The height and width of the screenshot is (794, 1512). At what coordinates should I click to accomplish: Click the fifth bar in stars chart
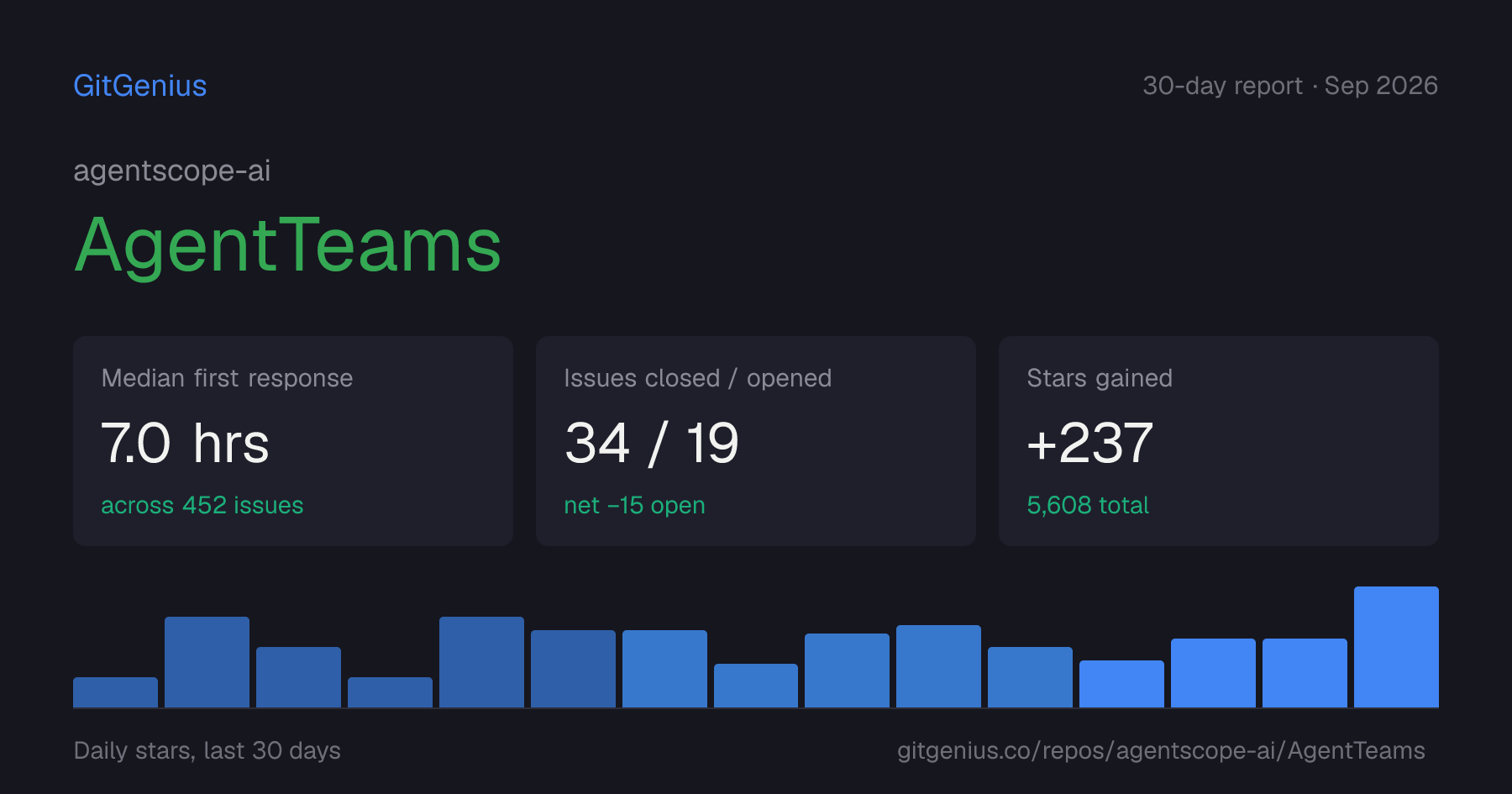481,662
